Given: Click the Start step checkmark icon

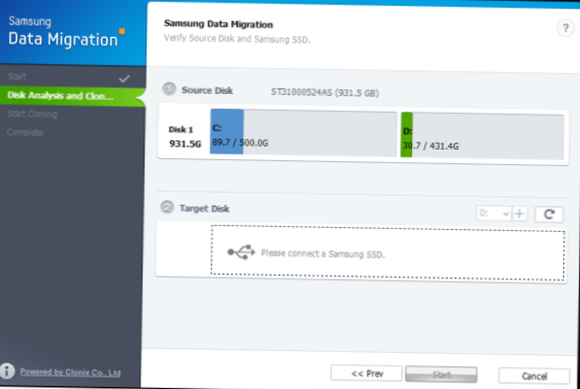Looking at the screenshot, I should pos(124,78).
